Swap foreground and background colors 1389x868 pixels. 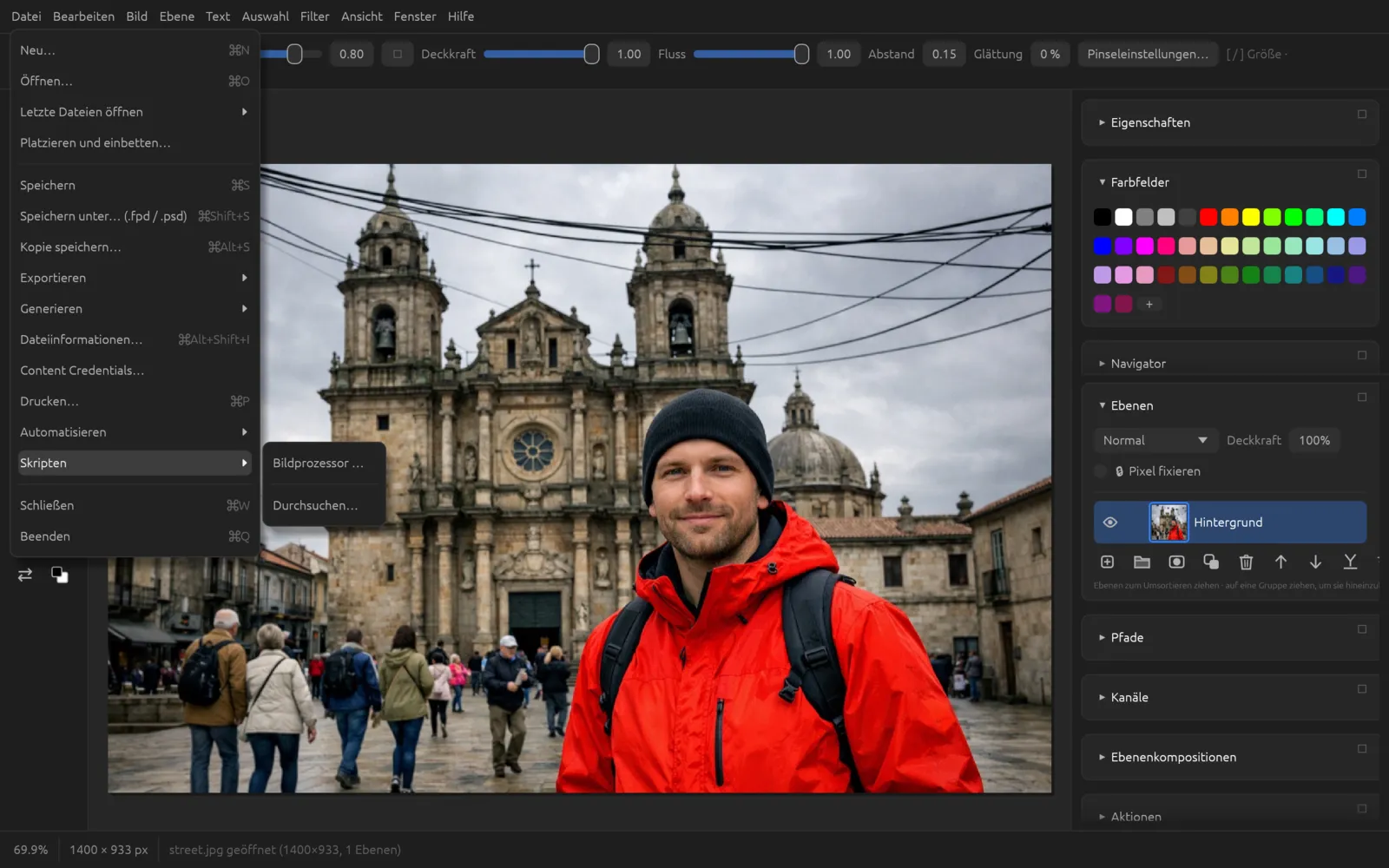(25, 575)
